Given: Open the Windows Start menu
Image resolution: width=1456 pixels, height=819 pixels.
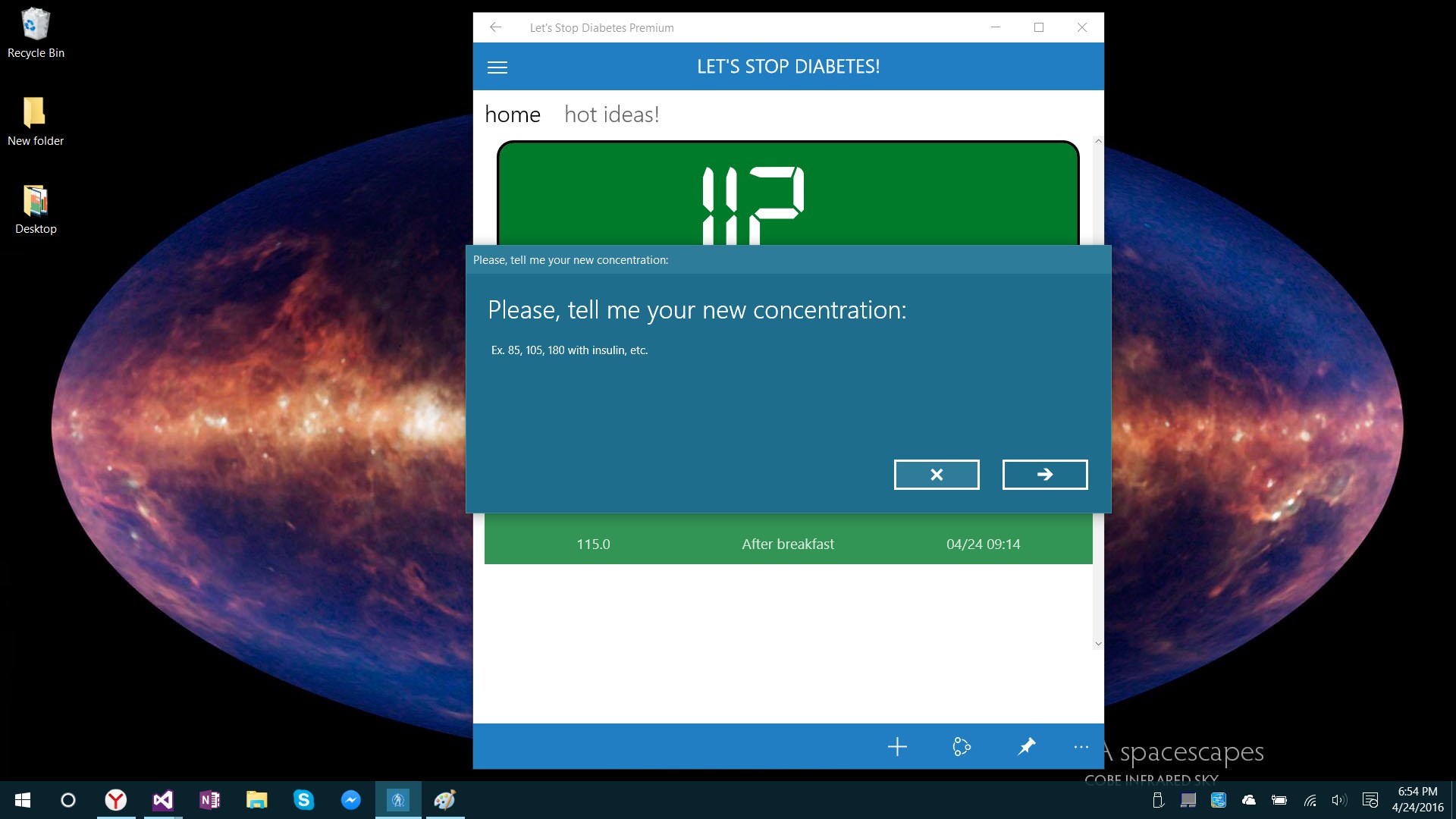Looking at the screenshot, I should (x=23, y=800).
